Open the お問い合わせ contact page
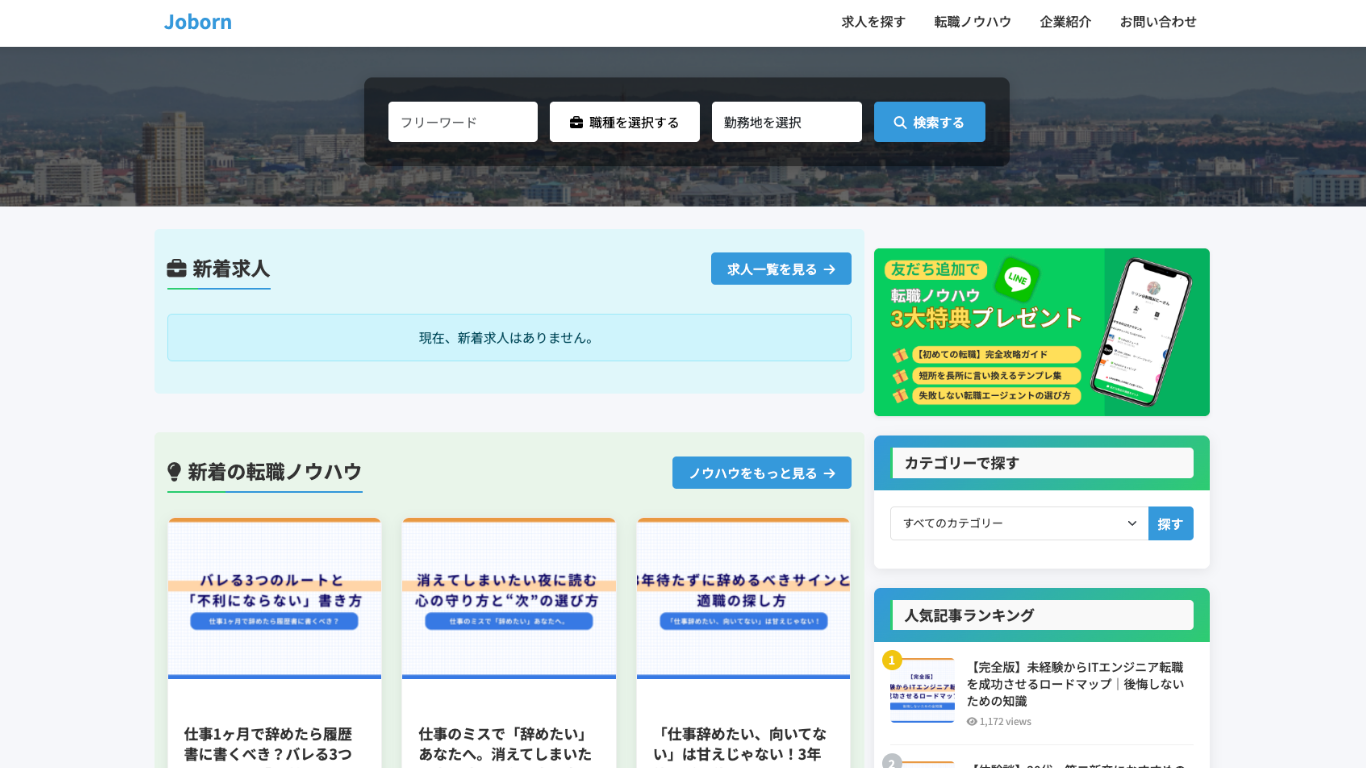 pos(1158,22)
